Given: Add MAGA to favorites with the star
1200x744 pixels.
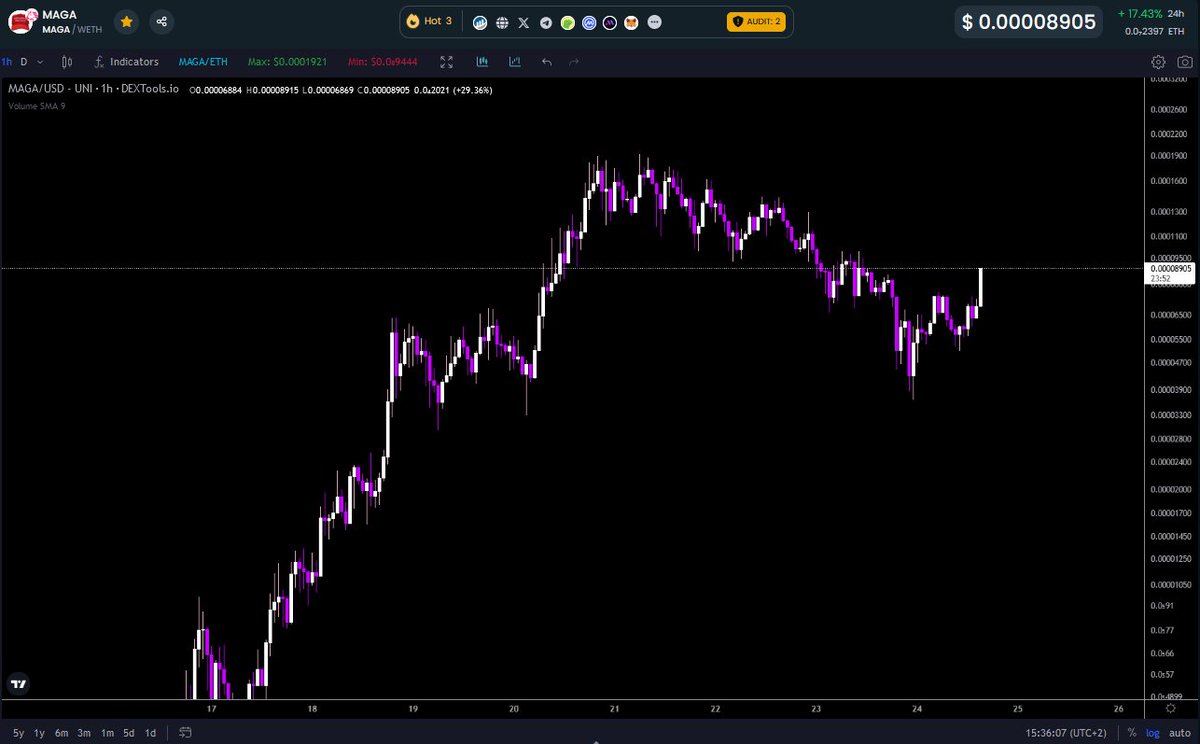Looking at the screenshot, I should [126, 21].
